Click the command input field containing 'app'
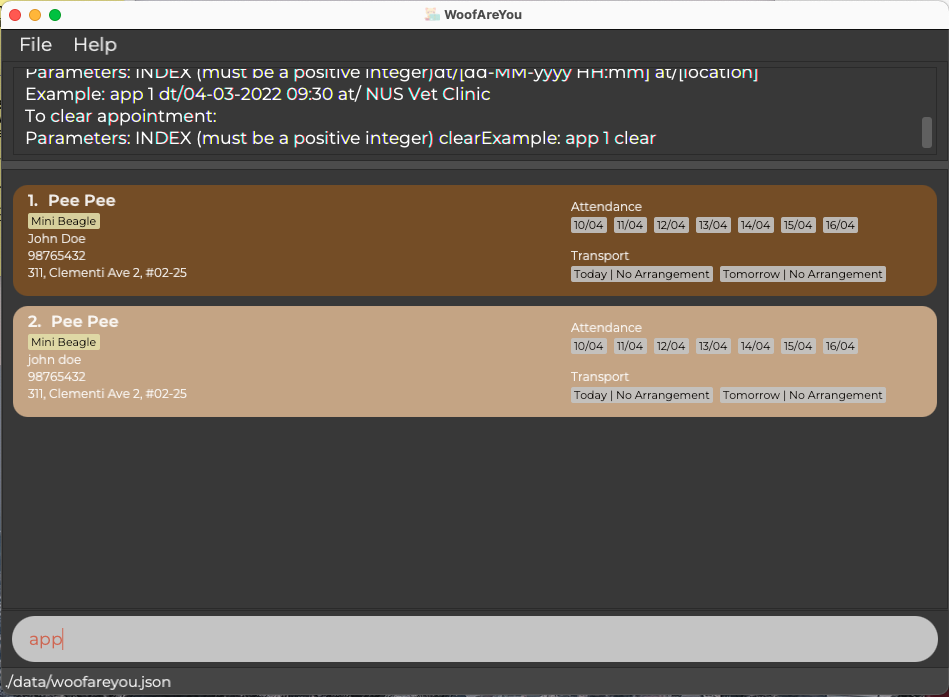This screenshot has height=697, width=949. click(474, 639)
